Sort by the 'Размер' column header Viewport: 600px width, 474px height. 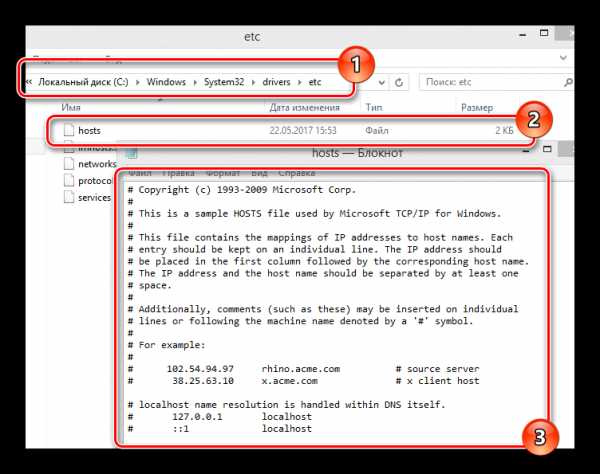point(477,108)
